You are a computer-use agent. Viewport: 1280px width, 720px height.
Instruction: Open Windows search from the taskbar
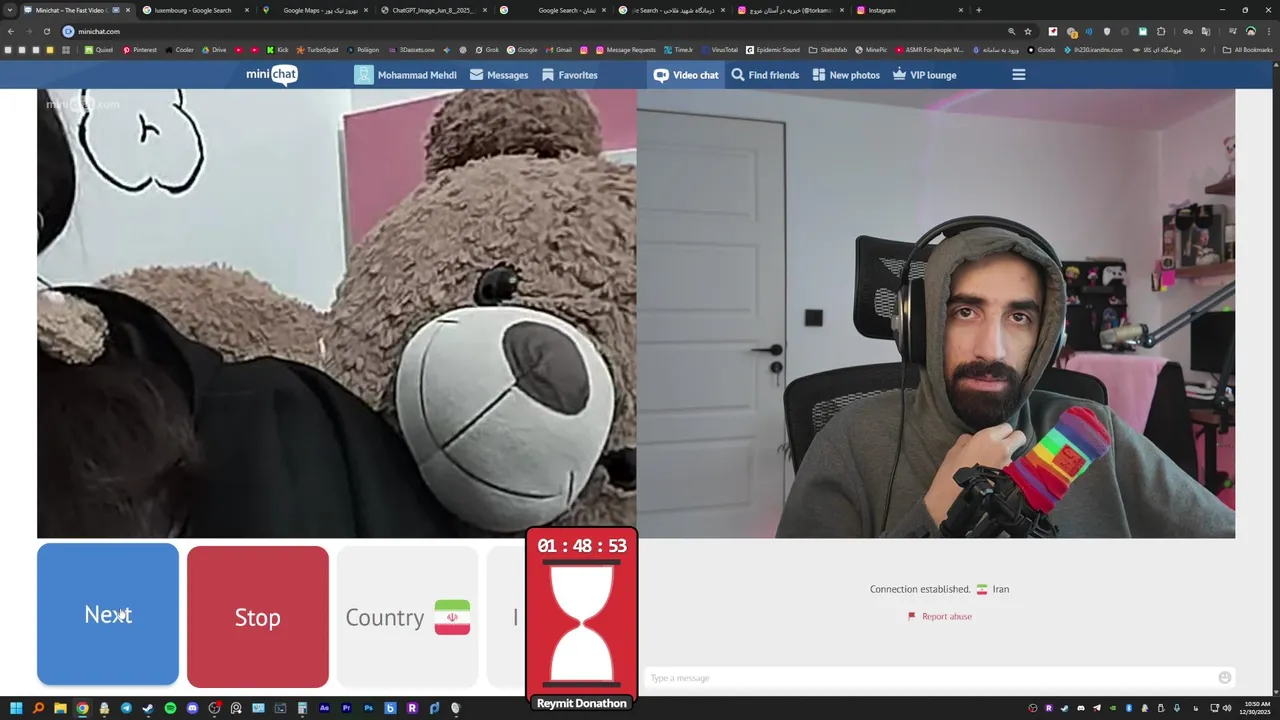click(x=38, y=708)
